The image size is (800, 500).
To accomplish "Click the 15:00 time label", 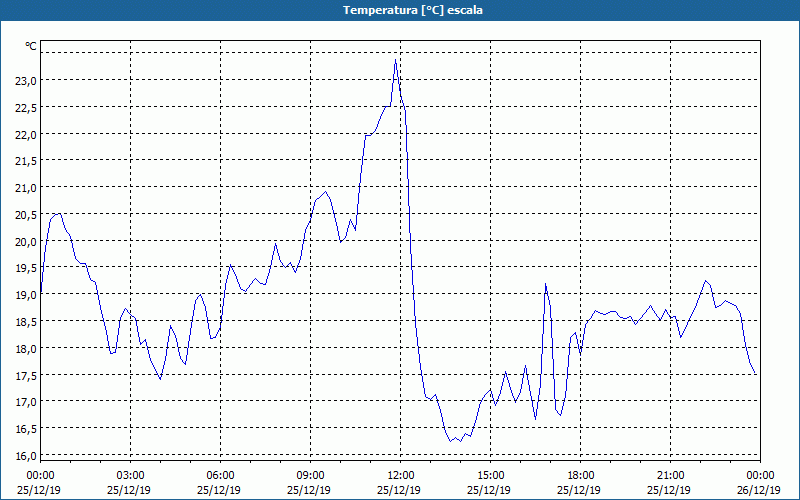I will (x=490, y=476).
